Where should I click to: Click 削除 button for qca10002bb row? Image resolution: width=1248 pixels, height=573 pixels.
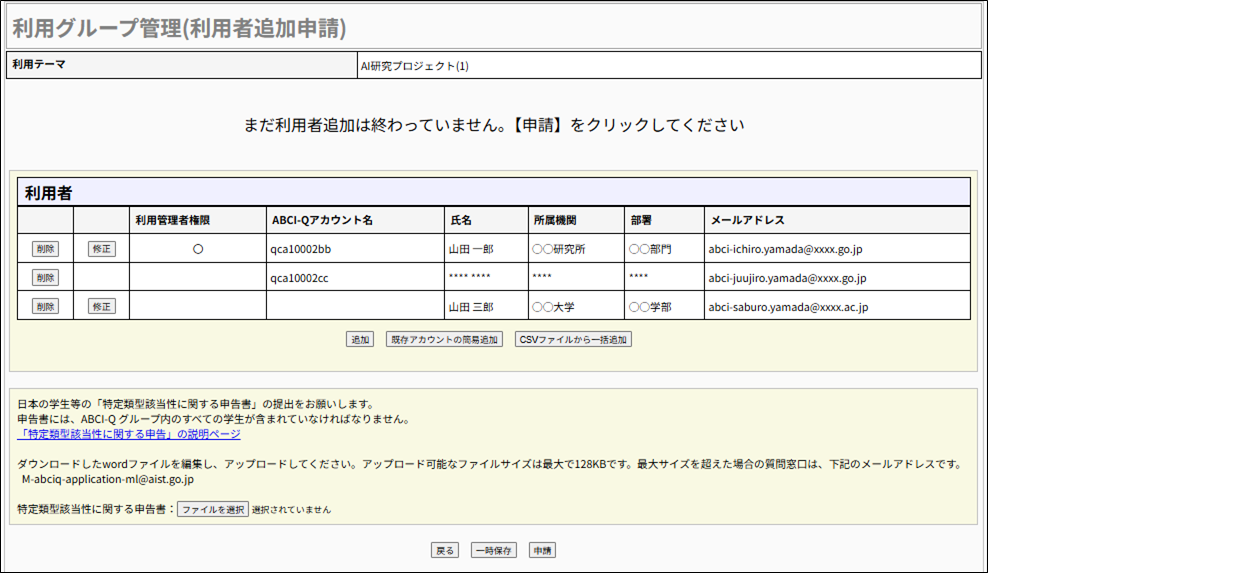click(45, 249)
